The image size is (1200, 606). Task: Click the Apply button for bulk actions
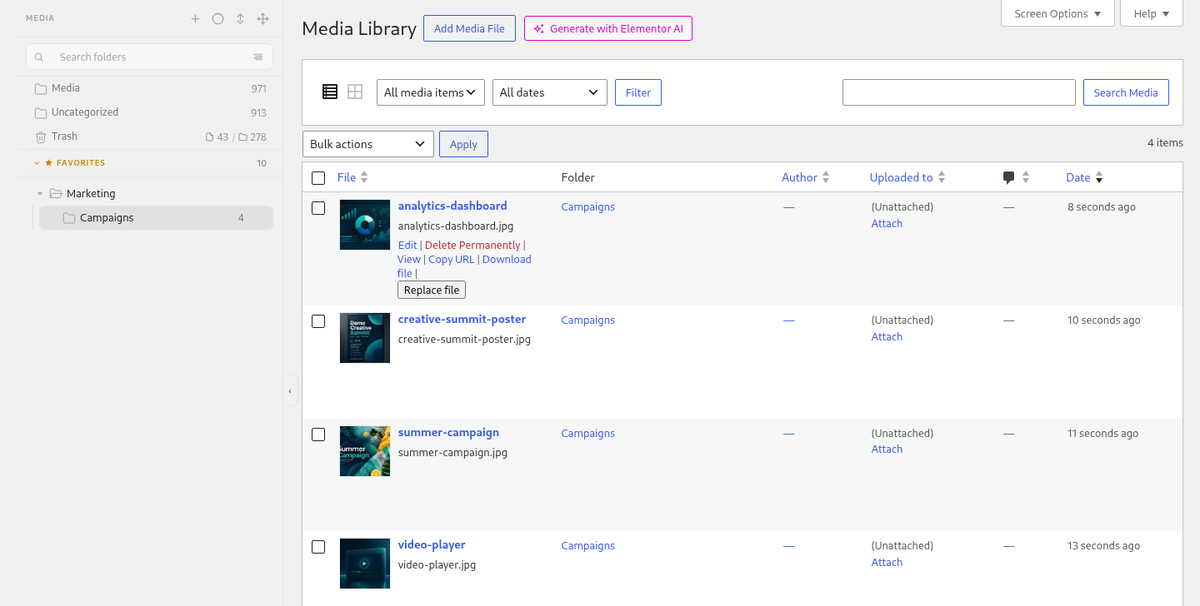tap(463, 144)
